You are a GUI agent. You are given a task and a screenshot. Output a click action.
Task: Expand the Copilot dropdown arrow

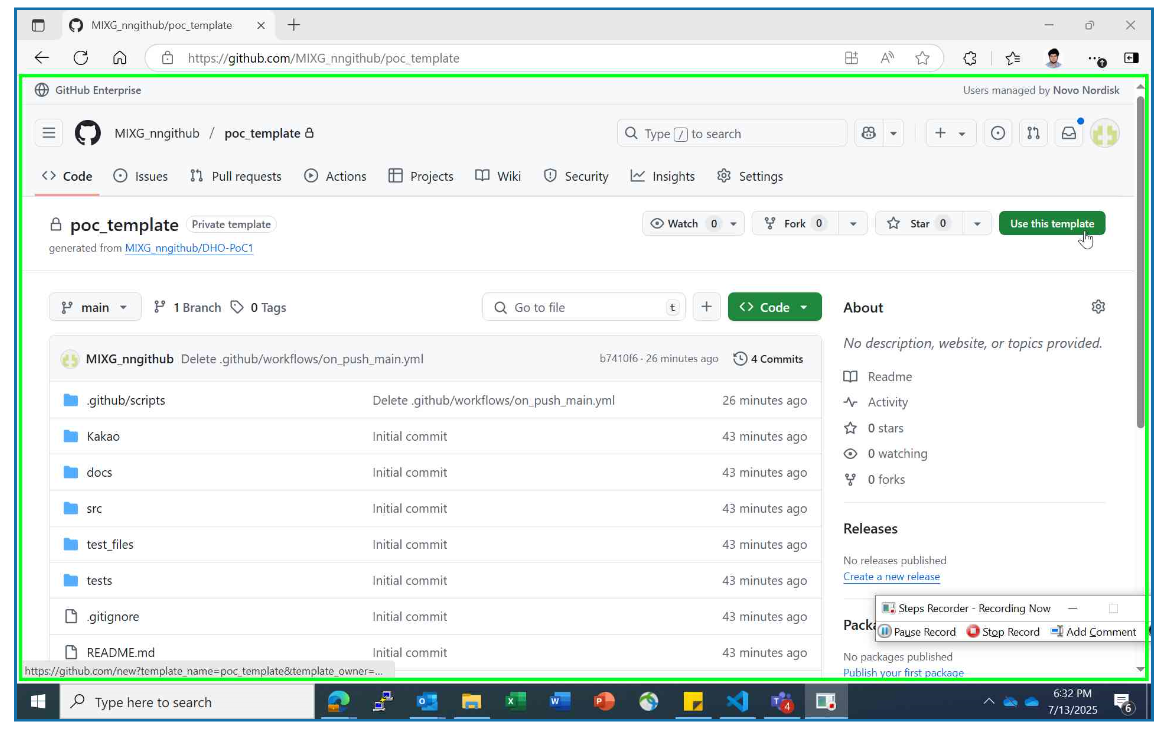[893, 134]
